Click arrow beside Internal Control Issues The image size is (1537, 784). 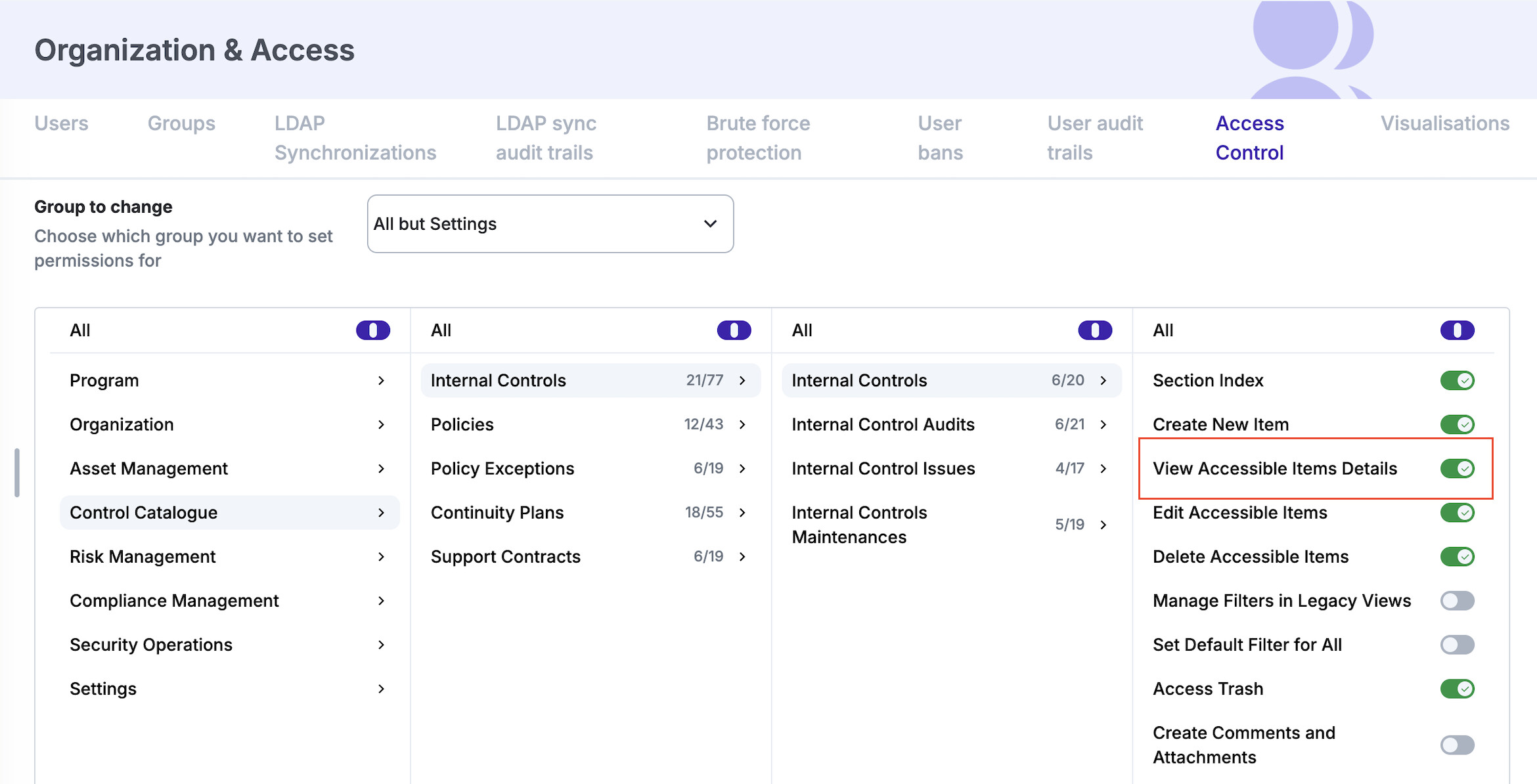click(1103, 469)
